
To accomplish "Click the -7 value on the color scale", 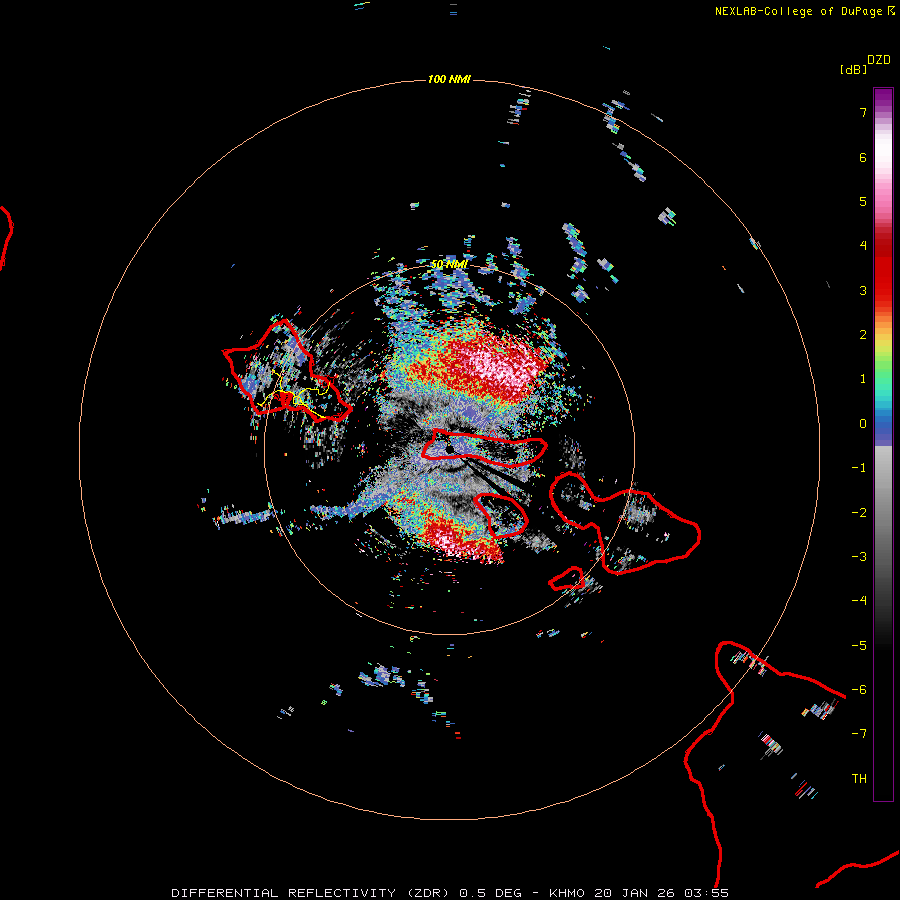I will click(x=859, y=734).
